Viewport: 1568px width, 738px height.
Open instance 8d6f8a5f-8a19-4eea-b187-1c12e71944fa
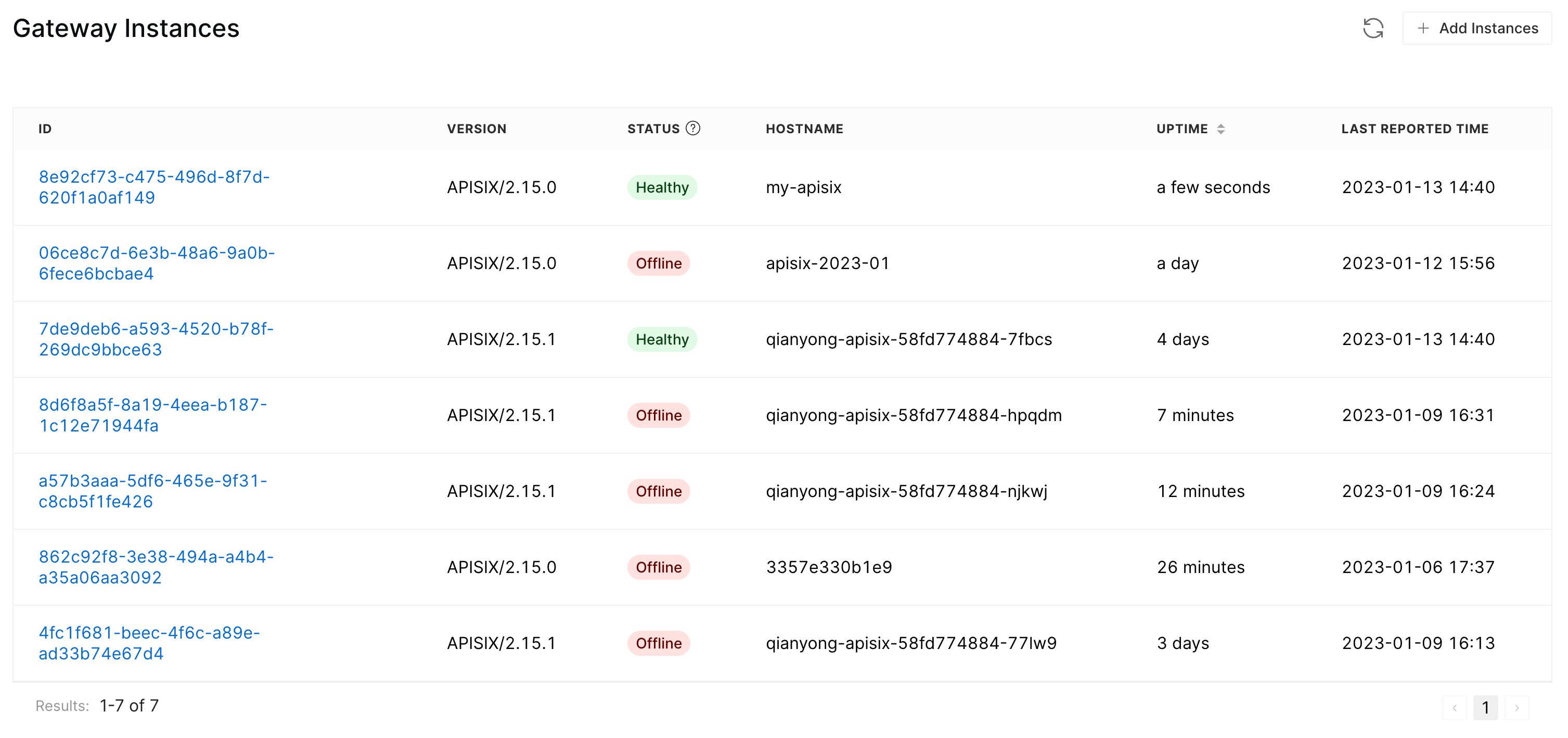tap(153, 415)
